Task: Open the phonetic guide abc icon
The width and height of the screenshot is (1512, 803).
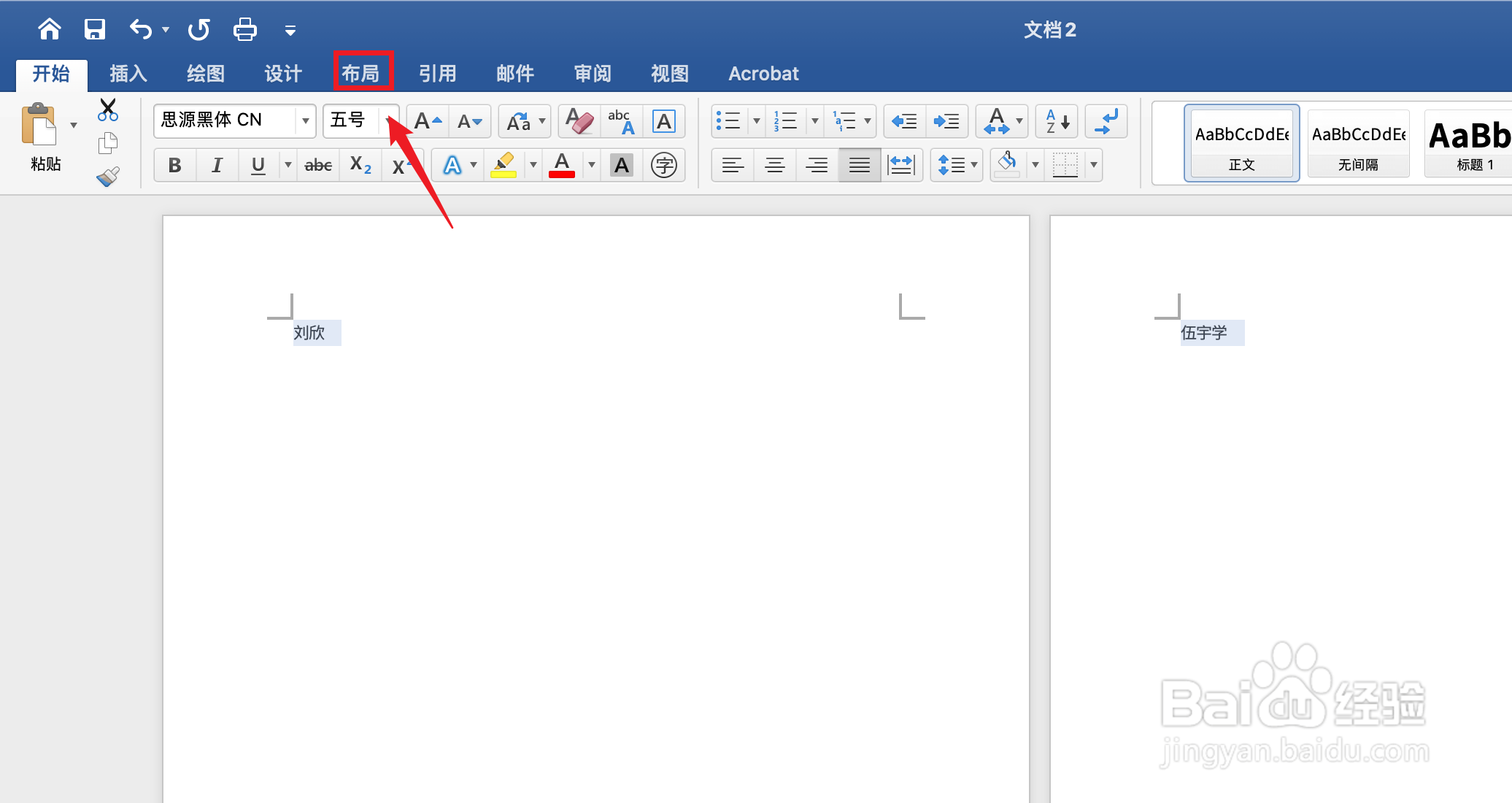Action: point(621,121)
